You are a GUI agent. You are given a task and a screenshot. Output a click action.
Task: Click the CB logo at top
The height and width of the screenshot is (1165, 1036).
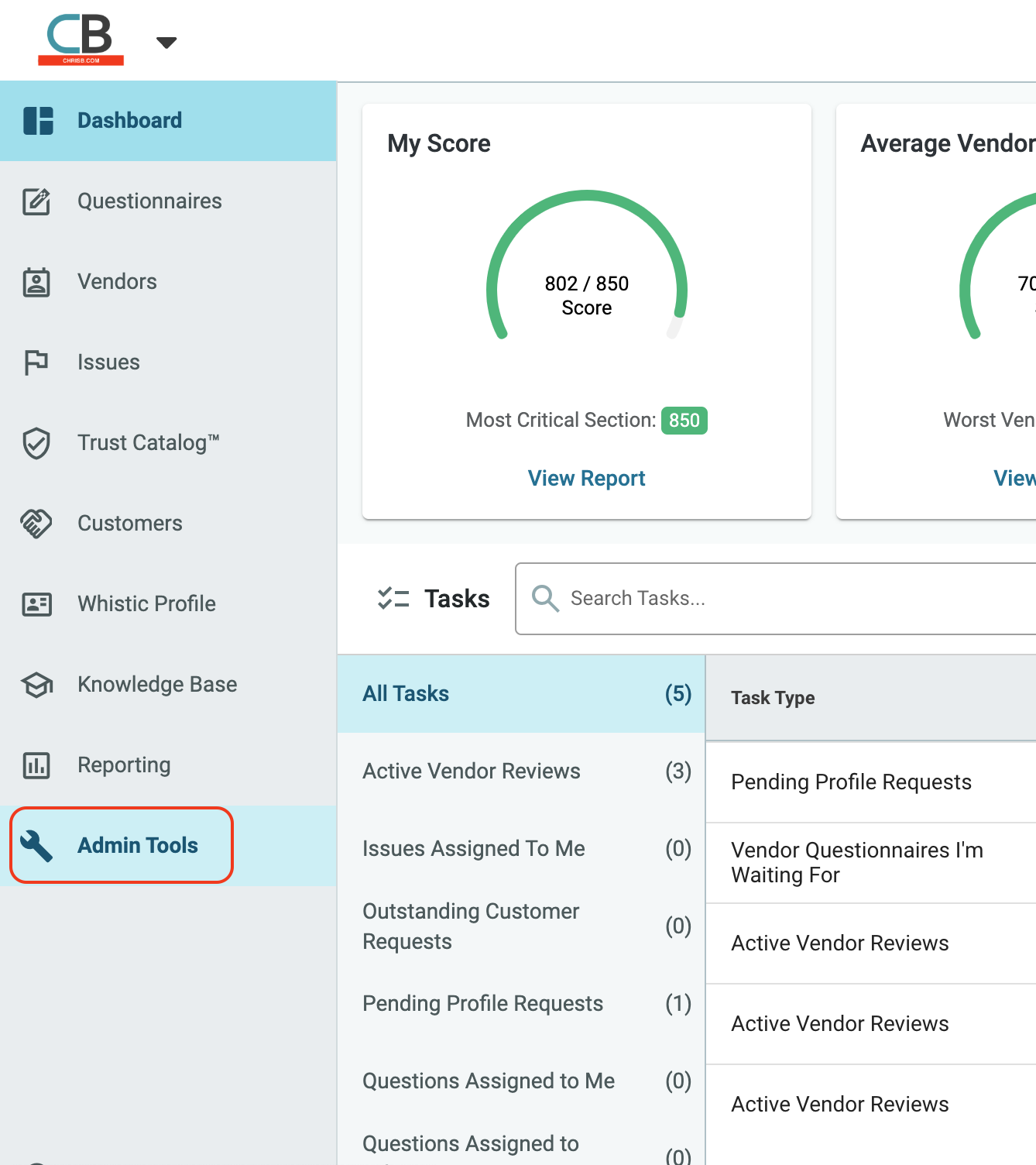(80, 39)
